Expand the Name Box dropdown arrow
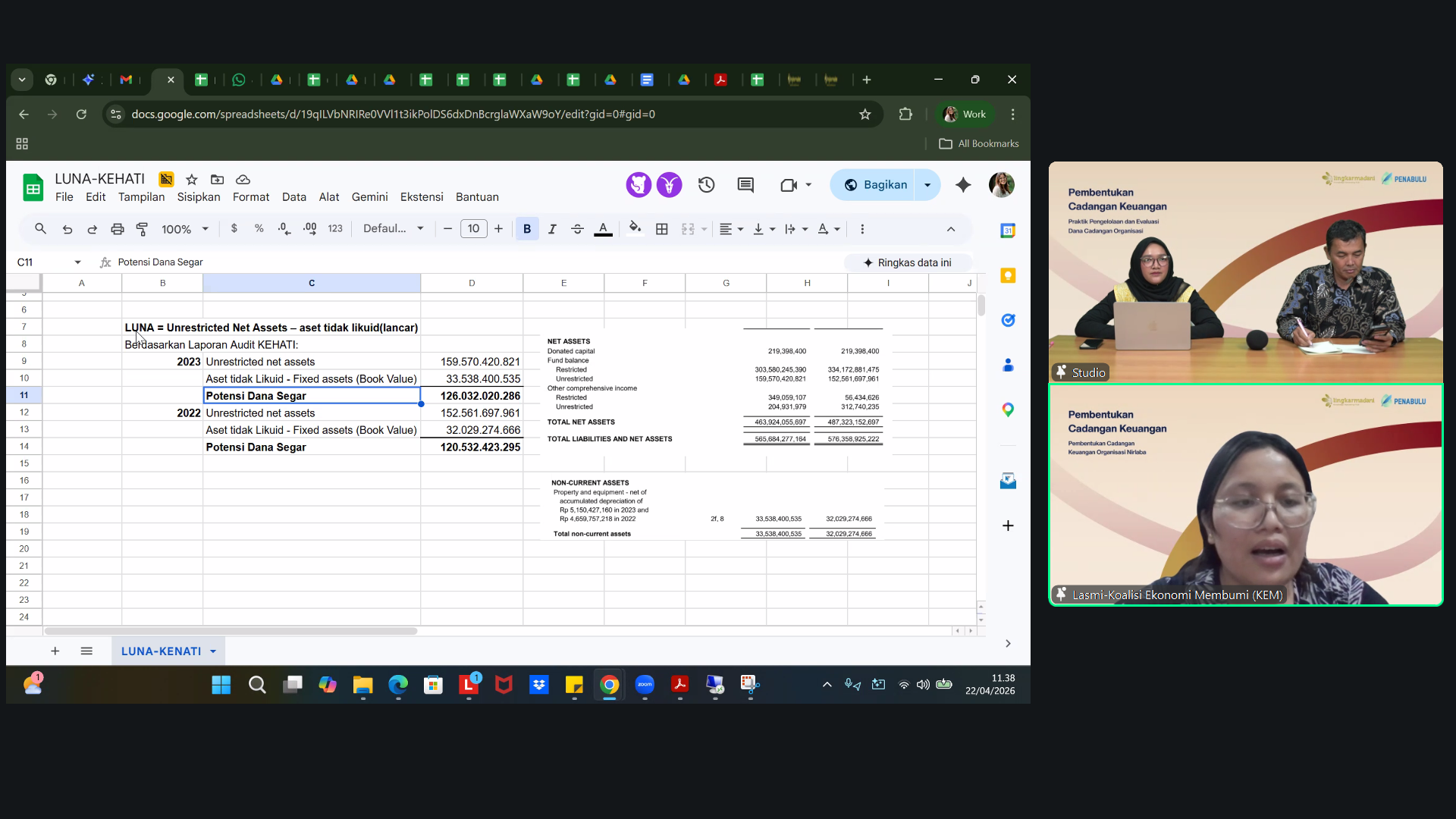This screenshot has height=819, width=1456. [77, 262]
